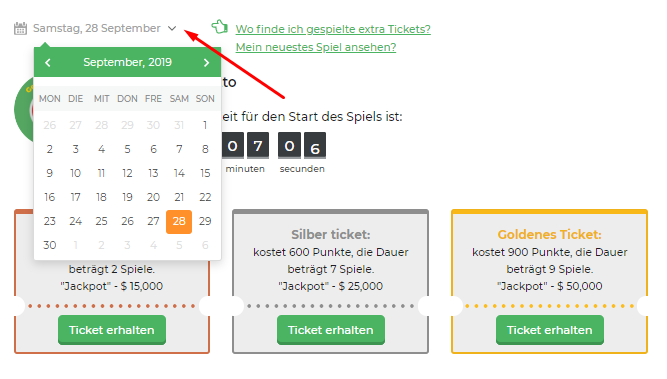Click Ticket erhalten on Goldenes Ticket
667x379 pixels.
coord(550,330)
